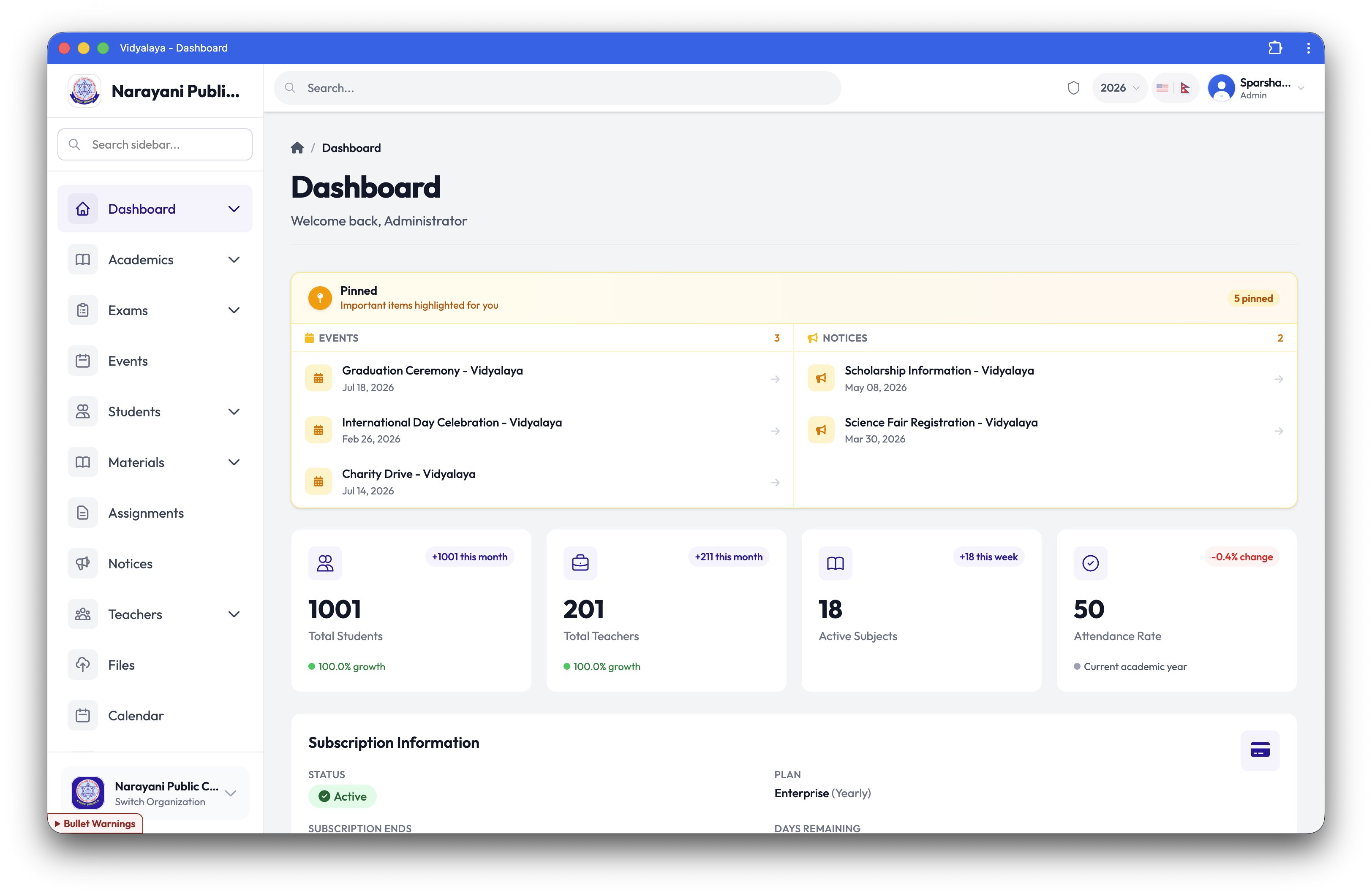Expand the Exams submenu chevron
Viewport: 1372px width, 896px height.
click(x=234, y=310)
